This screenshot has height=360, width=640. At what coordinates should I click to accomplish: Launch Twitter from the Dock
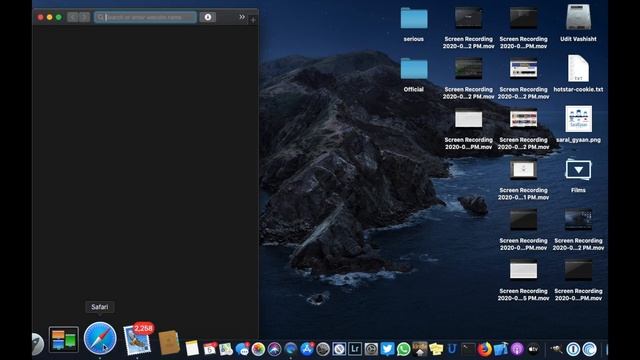(x=387, y=349)
